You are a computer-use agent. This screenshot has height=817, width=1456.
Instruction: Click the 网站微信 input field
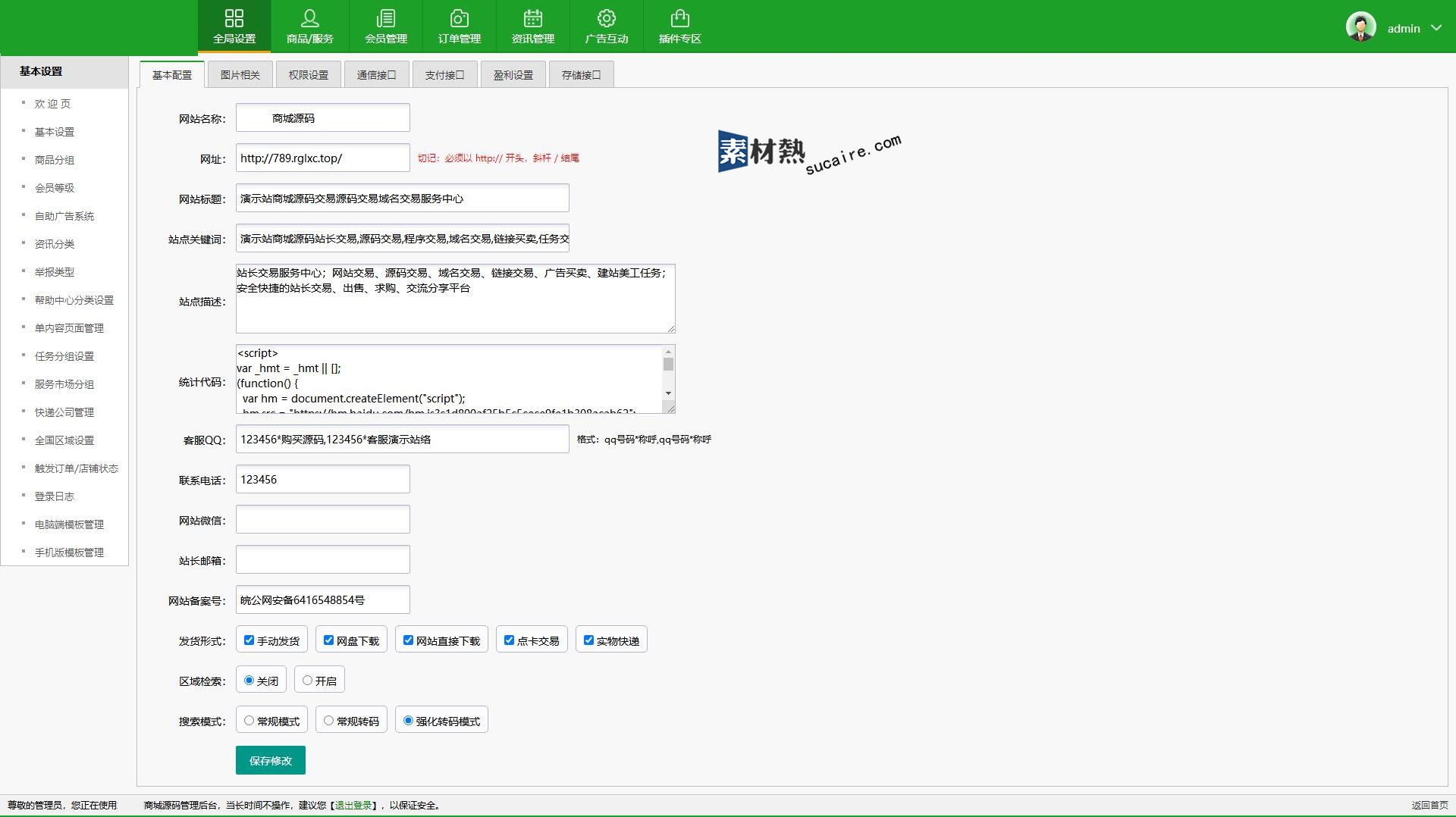323,520
